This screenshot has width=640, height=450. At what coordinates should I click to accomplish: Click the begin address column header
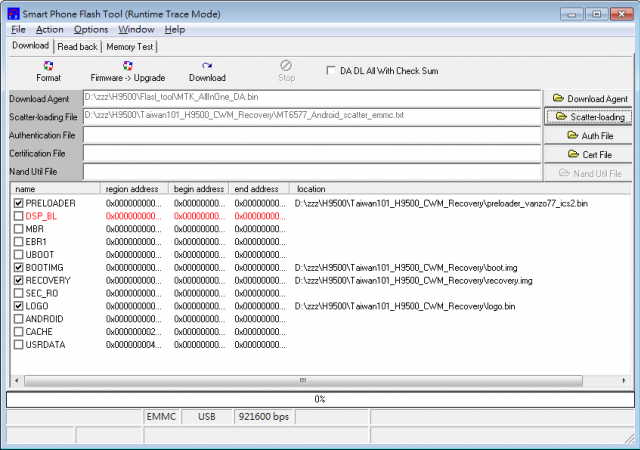pyautogui.click(x=199, y=189)
